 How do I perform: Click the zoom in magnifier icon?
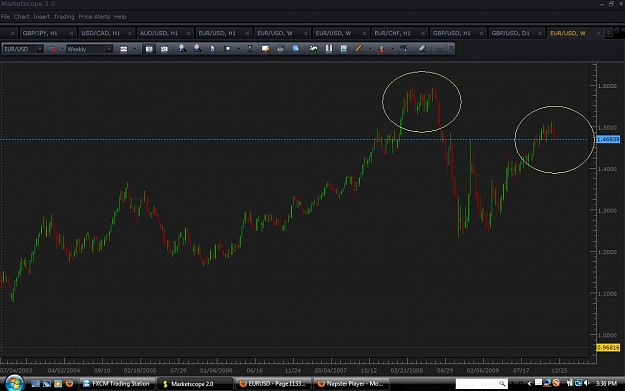[182, 49]
